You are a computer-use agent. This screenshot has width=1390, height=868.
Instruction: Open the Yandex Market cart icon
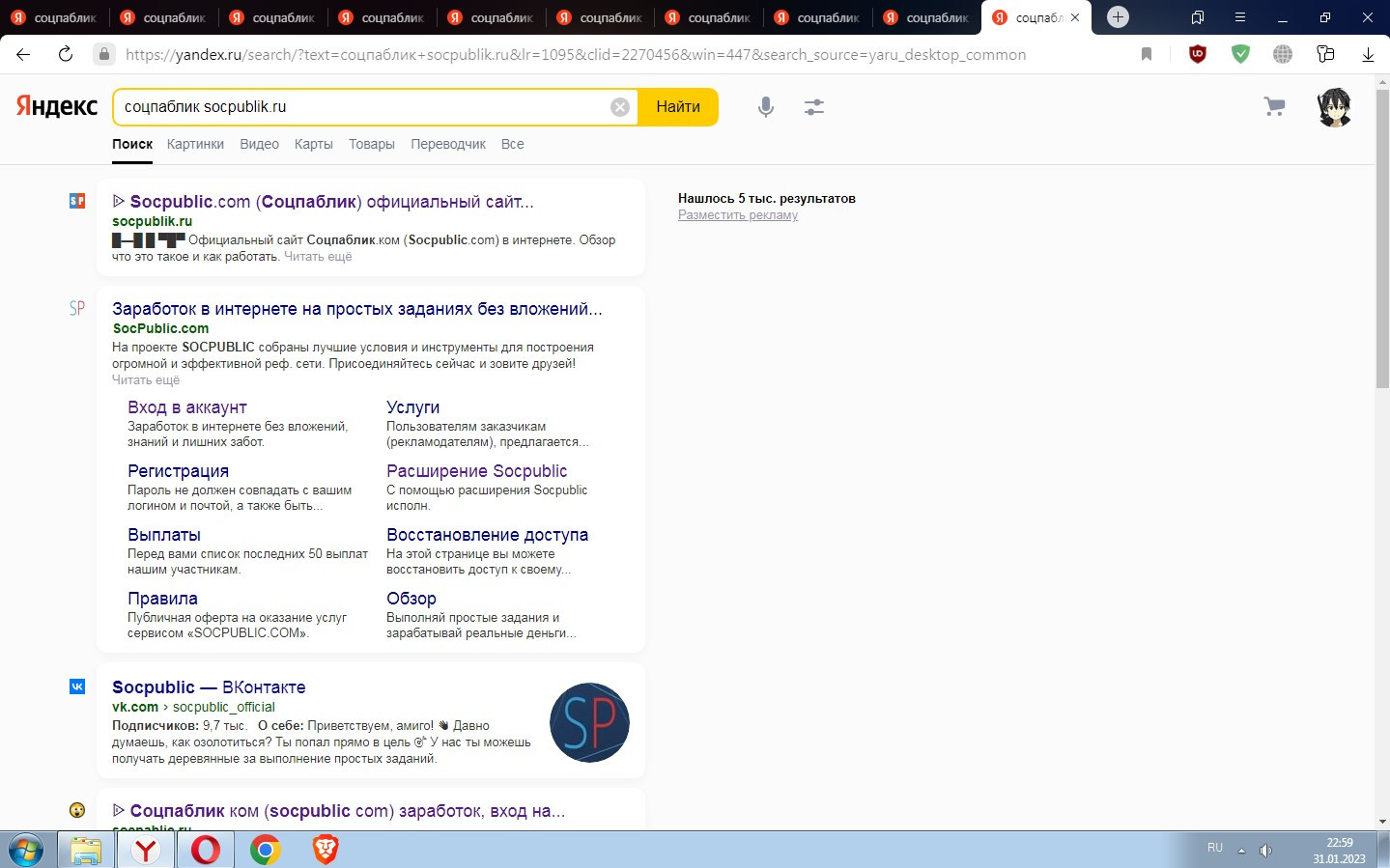tap(1275, 106)
